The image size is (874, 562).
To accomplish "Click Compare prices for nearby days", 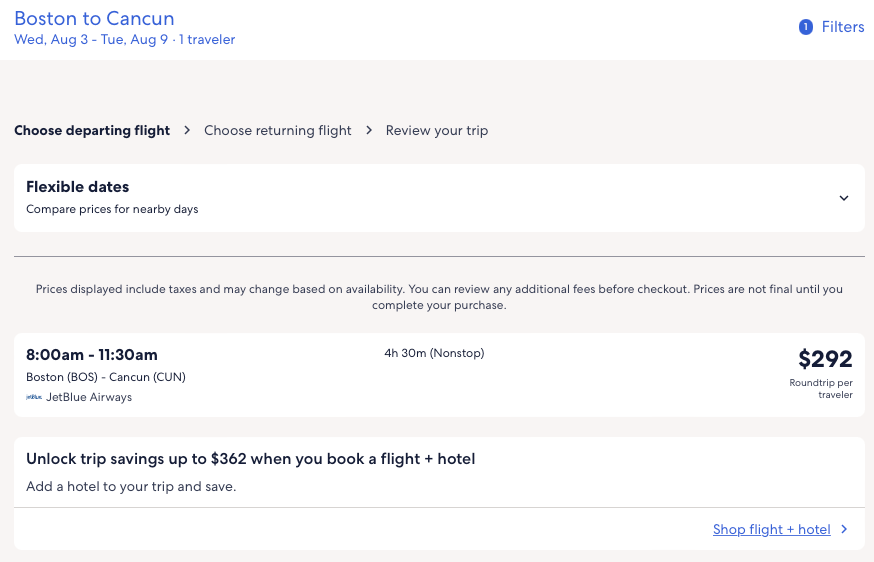I will coord(112,210).
